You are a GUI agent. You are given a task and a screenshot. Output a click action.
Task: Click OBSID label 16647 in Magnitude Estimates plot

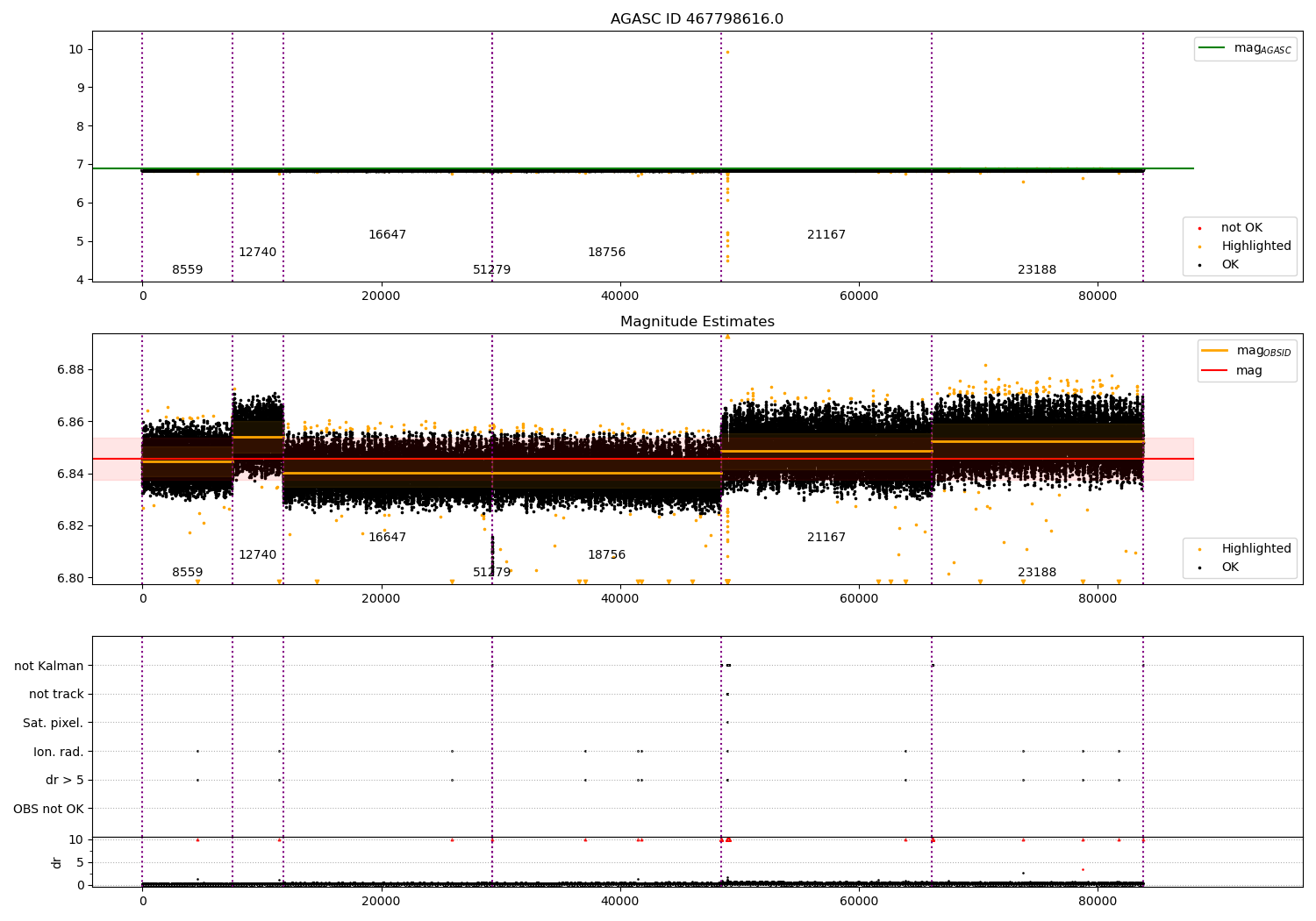pos(387,537)
